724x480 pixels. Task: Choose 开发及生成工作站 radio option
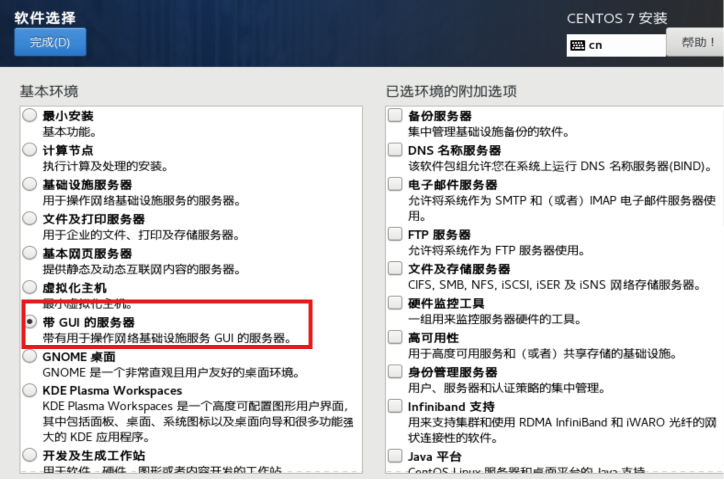click(30, 455)
